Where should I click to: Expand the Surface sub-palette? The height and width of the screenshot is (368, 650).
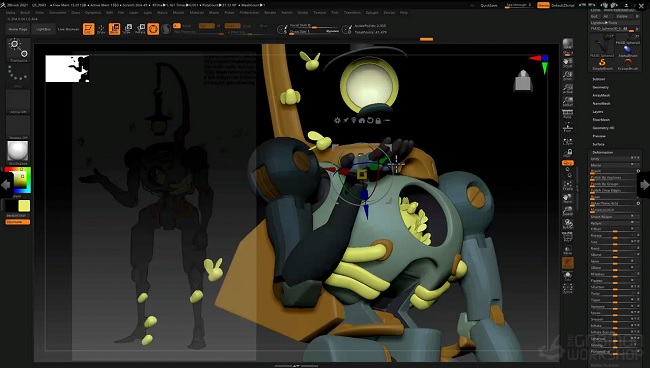tap(598, 144)
